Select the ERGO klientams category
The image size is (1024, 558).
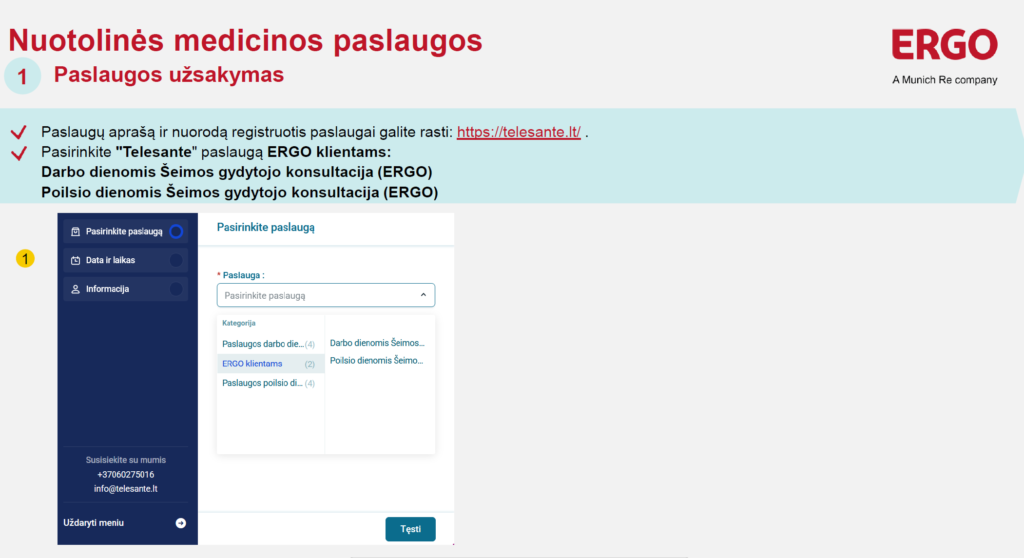253,364
